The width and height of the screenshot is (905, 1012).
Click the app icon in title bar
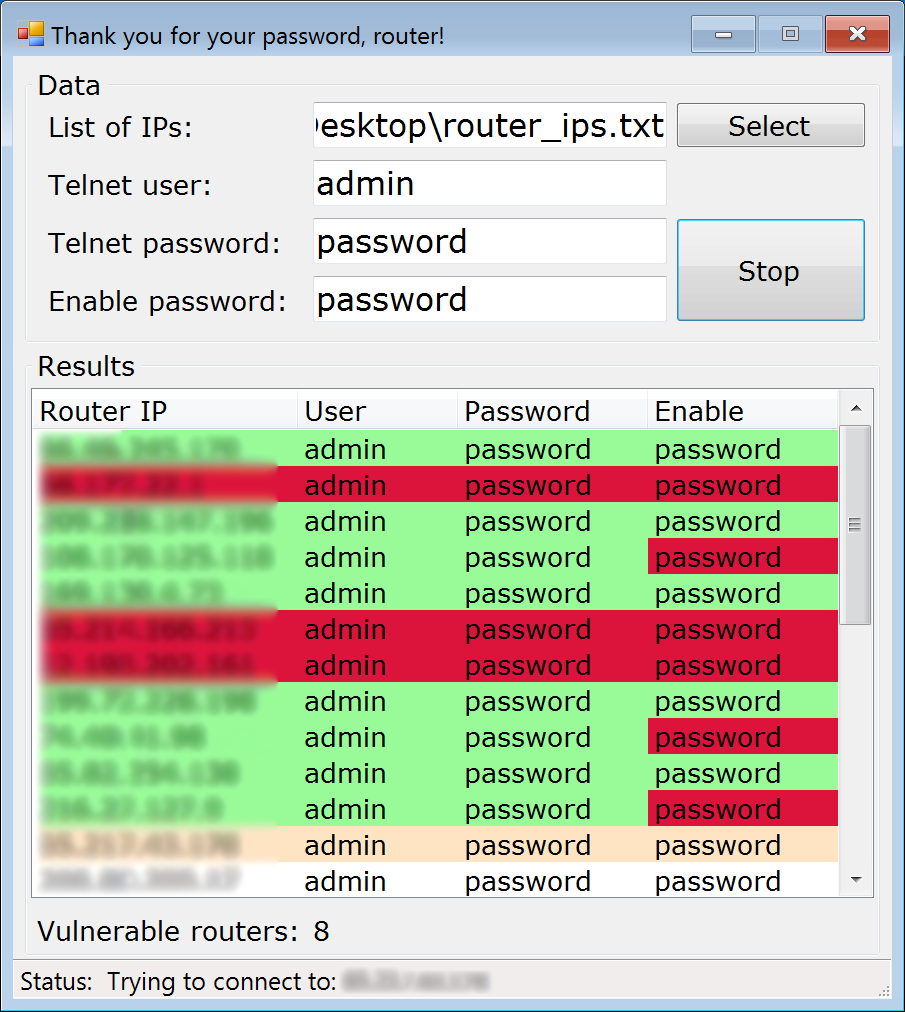pos(31,35)
